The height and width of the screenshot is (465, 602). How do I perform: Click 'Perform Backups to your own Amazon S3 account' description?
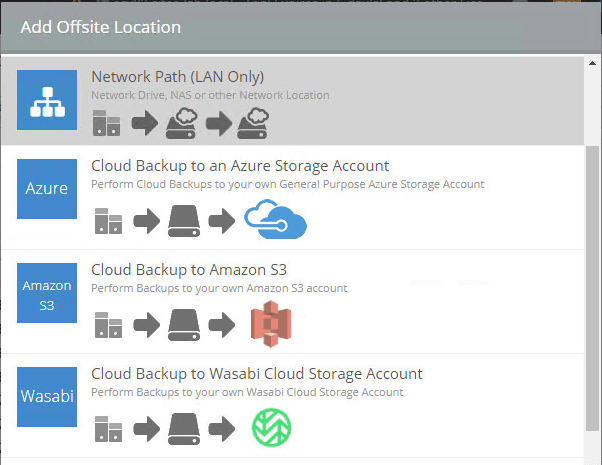coord(219,288)
